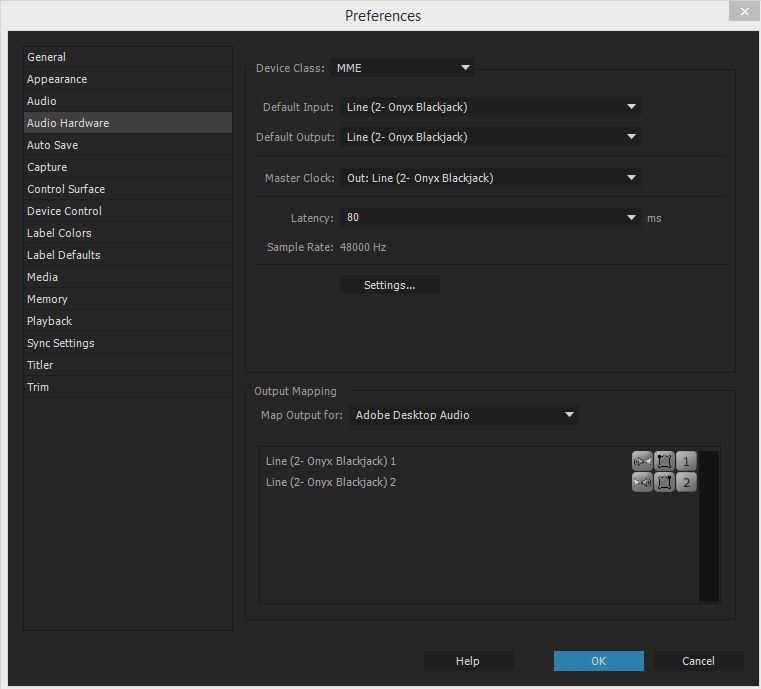Open the Latency dropdown
Screen dimensions: 761x689
click(490, 217)
